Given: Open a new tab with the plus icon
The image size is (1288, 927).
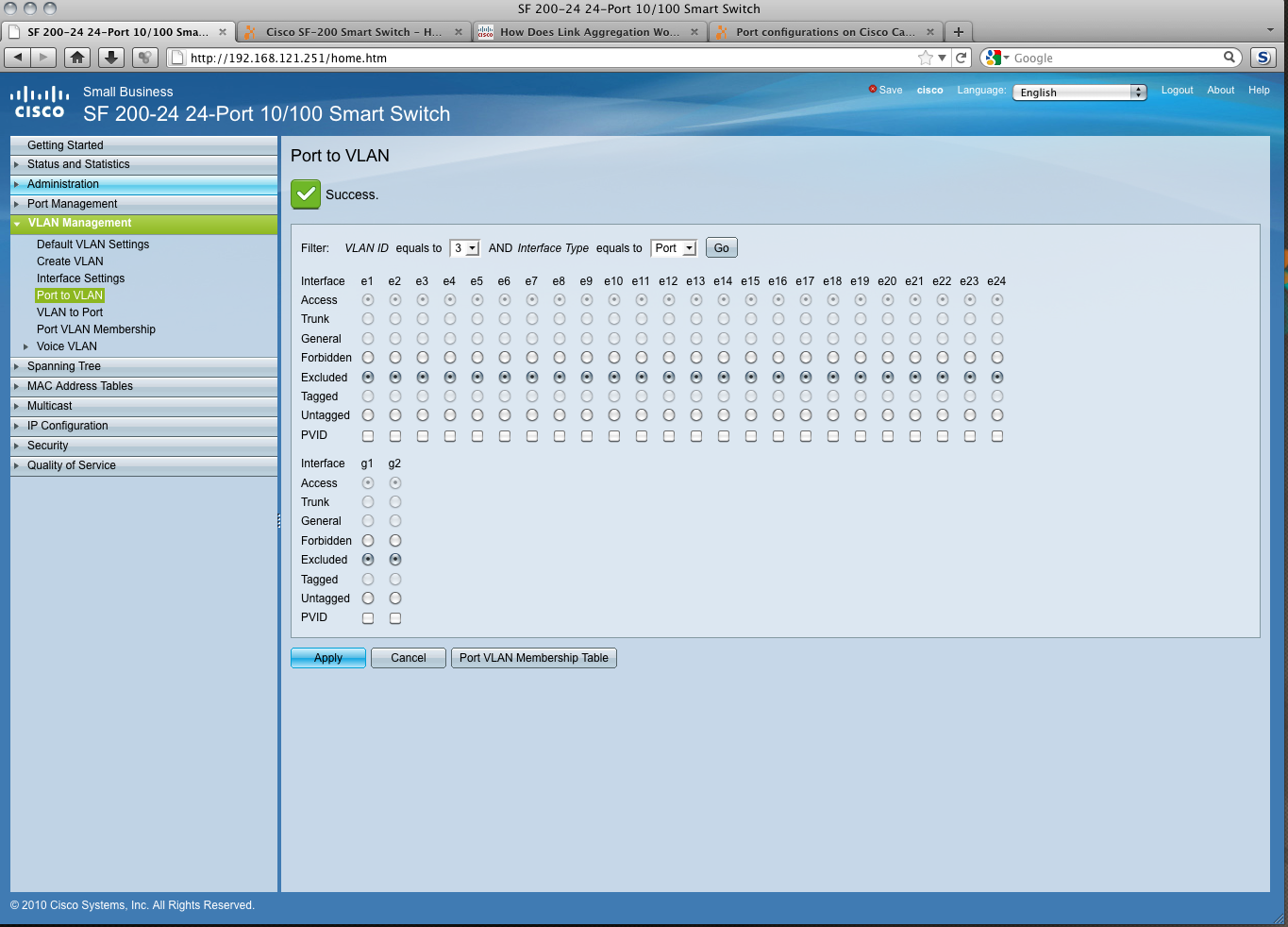Looking at the screenshot, I should [959, 32].
